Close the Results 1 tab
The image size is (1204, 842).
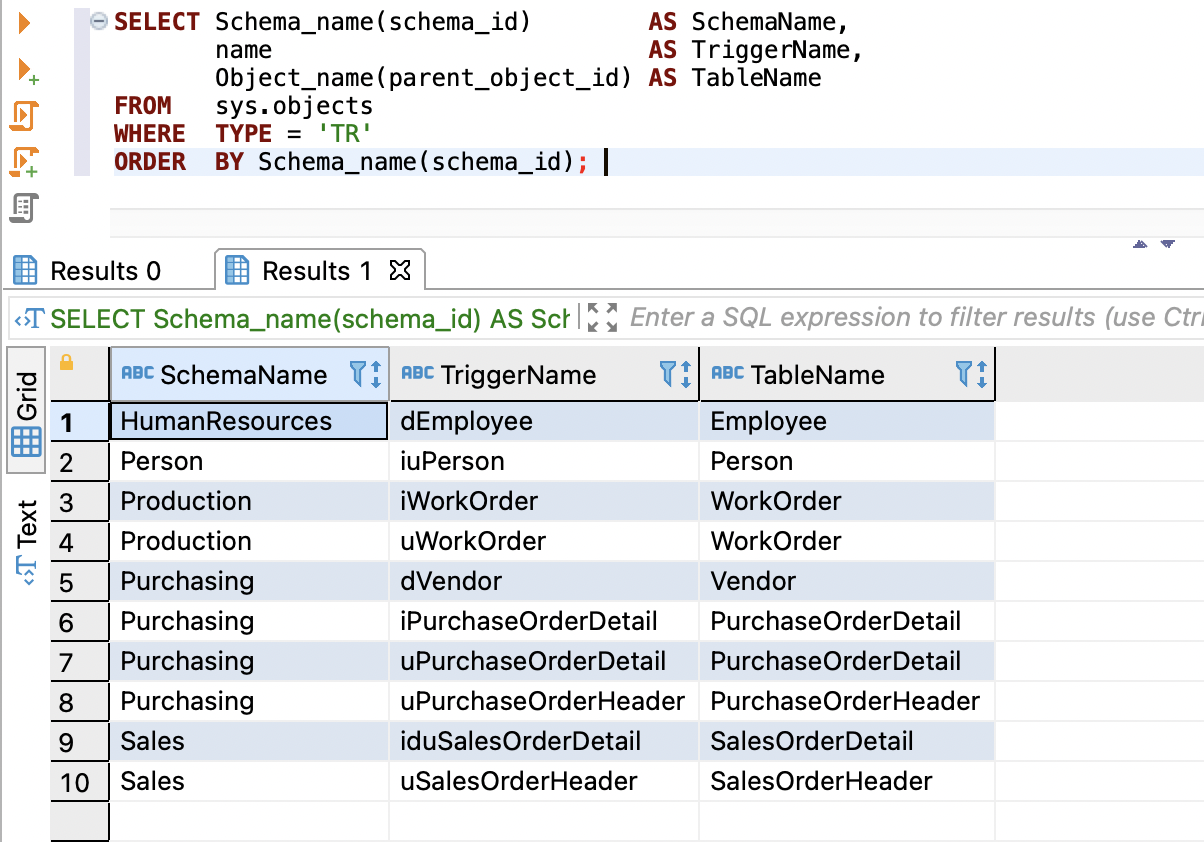pyautogui.click(x=399, y=270)
